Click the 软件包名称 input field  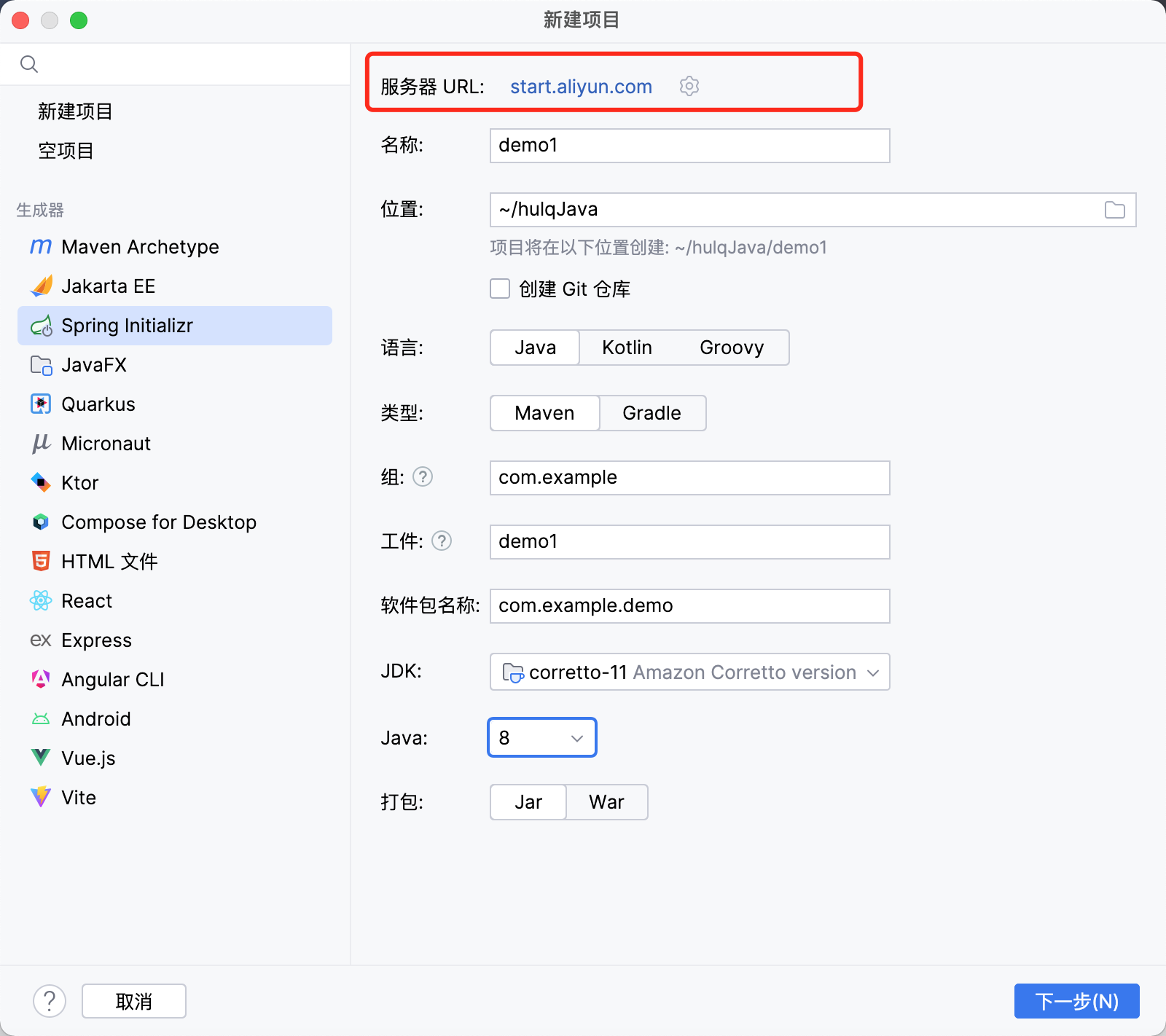(689, 606)
